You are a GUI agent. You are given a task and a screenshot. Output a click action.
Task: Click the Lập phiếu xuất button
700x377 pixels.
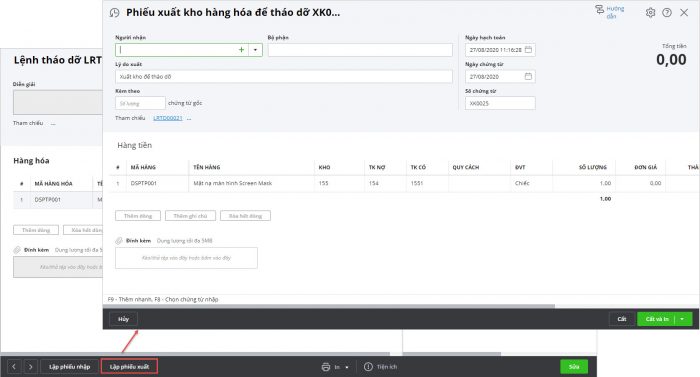129,367
